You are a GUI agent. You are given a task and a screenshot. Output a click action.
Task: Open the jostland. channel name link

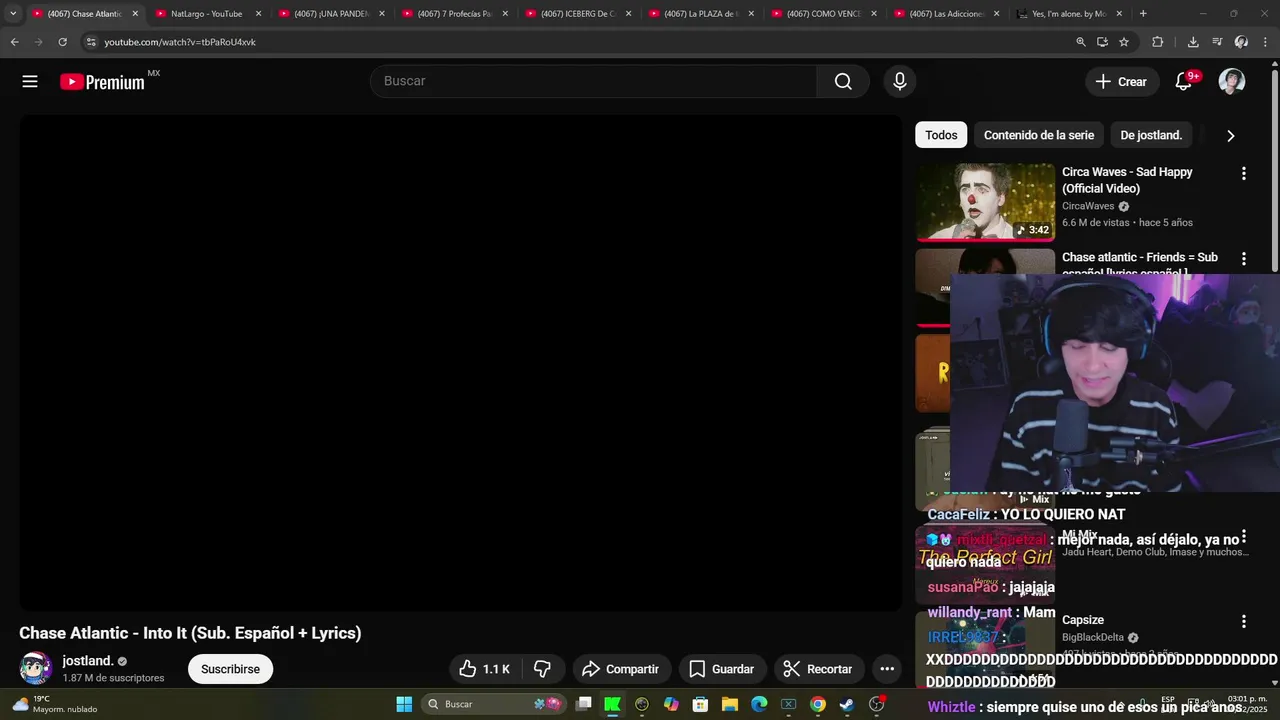coord(88,661)
